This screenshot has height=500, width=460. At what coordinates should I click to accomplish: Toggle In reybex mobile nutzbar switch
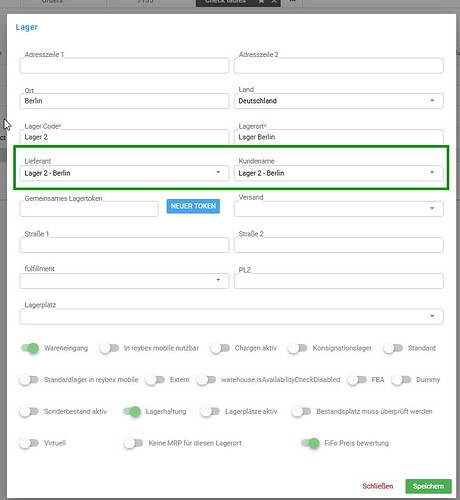[x=109, y=348]
